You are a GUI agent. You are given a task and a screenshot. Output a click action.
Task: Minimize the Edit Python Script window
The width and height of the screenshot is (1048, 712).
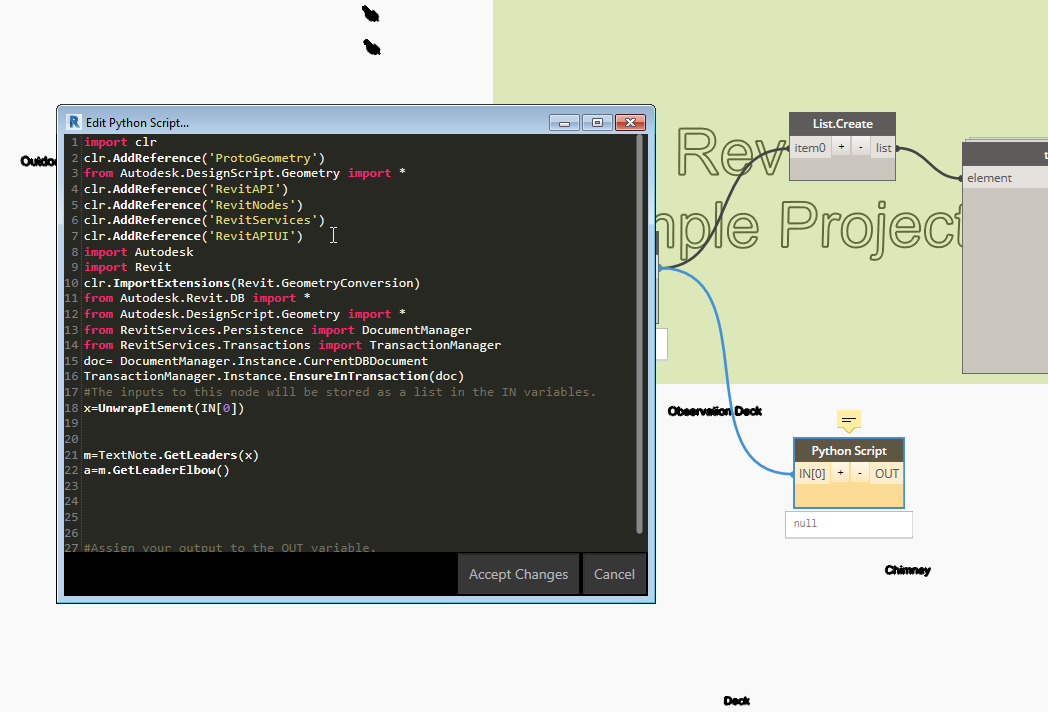pyautogui.click(x=564, y=122)
